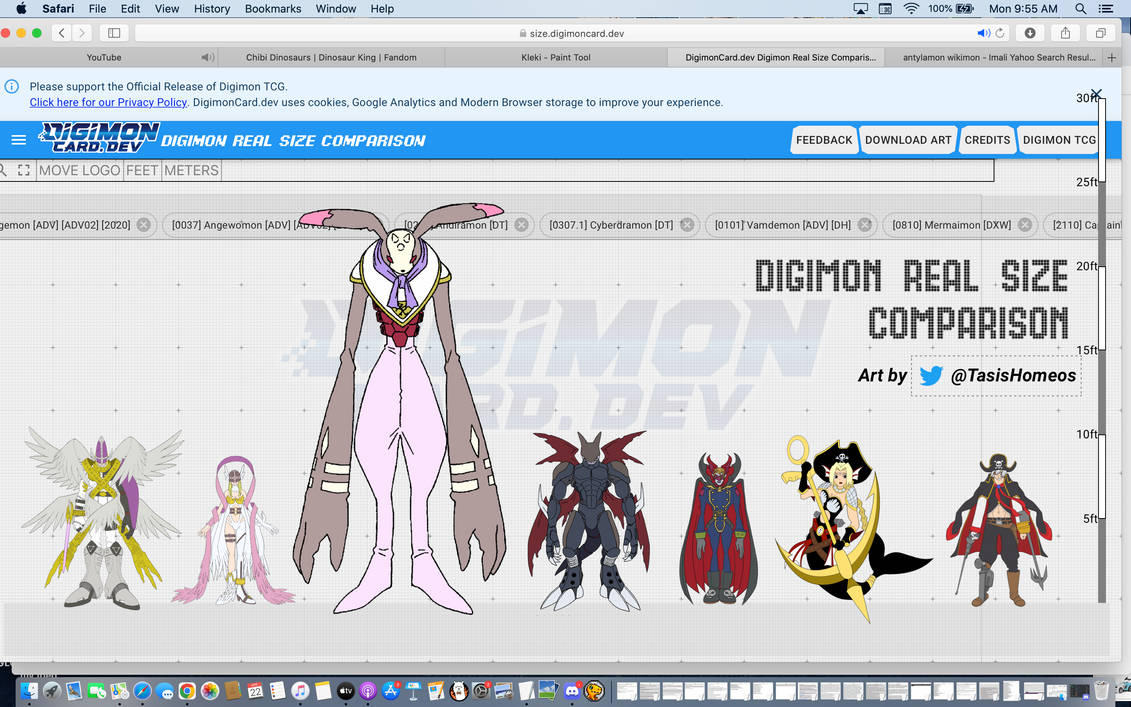Click the DigimonCard.dev logo

pos(99,137)
